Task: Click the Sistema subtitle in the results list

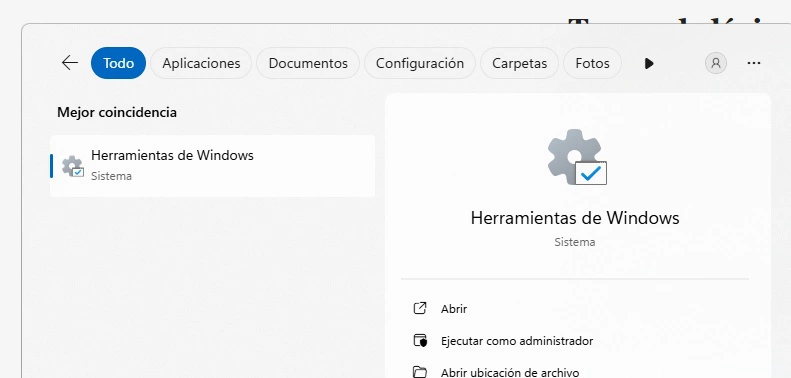Action: [x=111, y=176]
